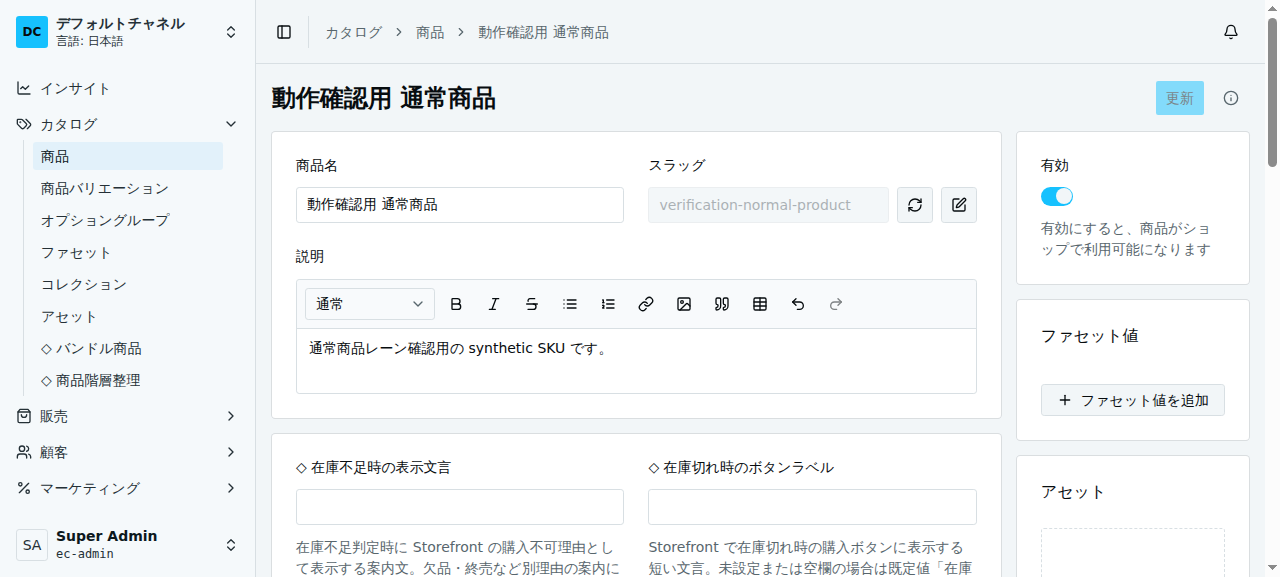Click 動作確認用 通常商品 breadcrumb

[543, 32]
